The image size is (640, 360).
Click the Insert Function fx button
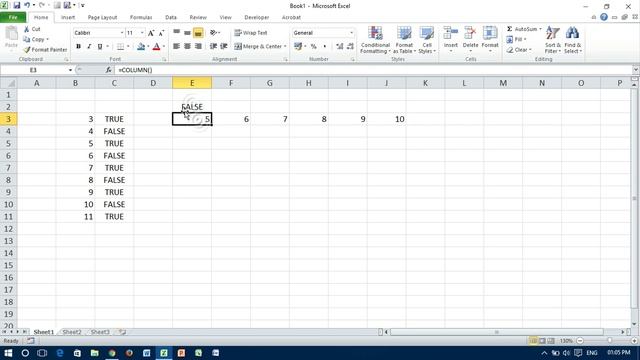108,70
